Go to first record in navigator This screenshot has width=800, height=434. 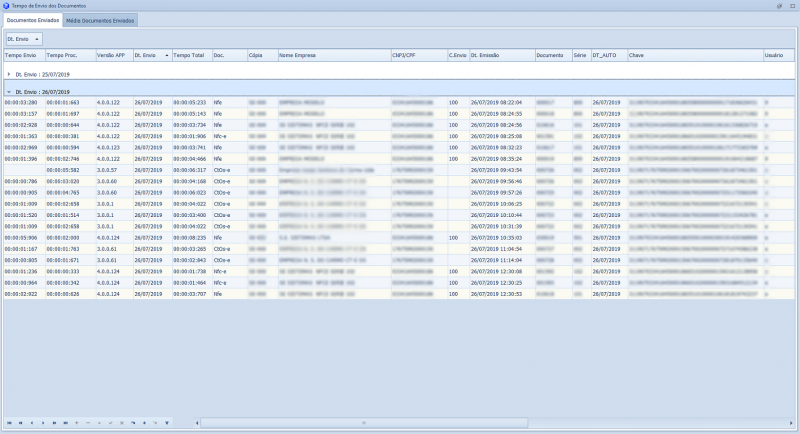tap(10, 423)
